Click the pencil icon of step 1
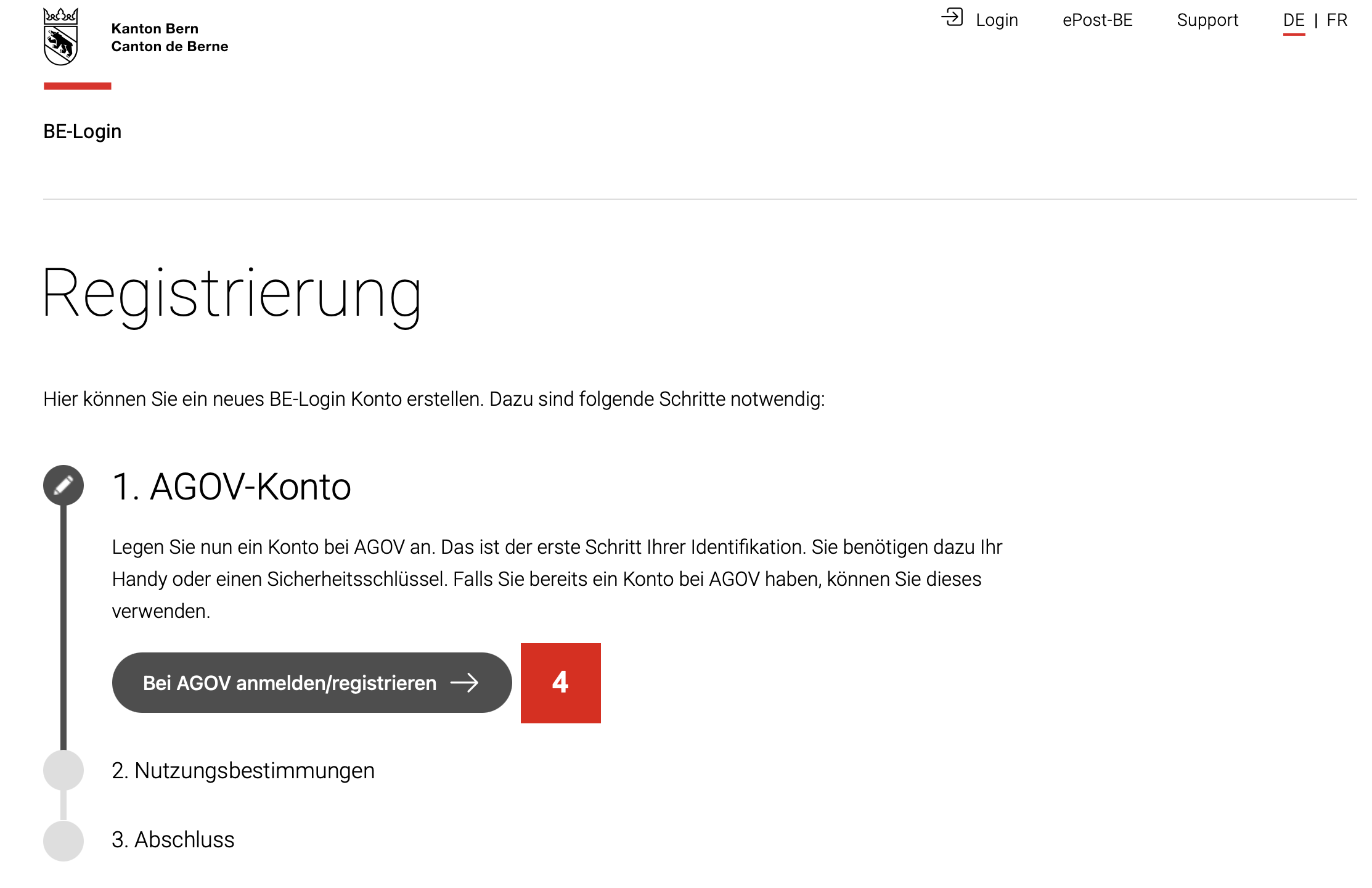Viewport: 1372px width, 888px height. click(63, 485)
